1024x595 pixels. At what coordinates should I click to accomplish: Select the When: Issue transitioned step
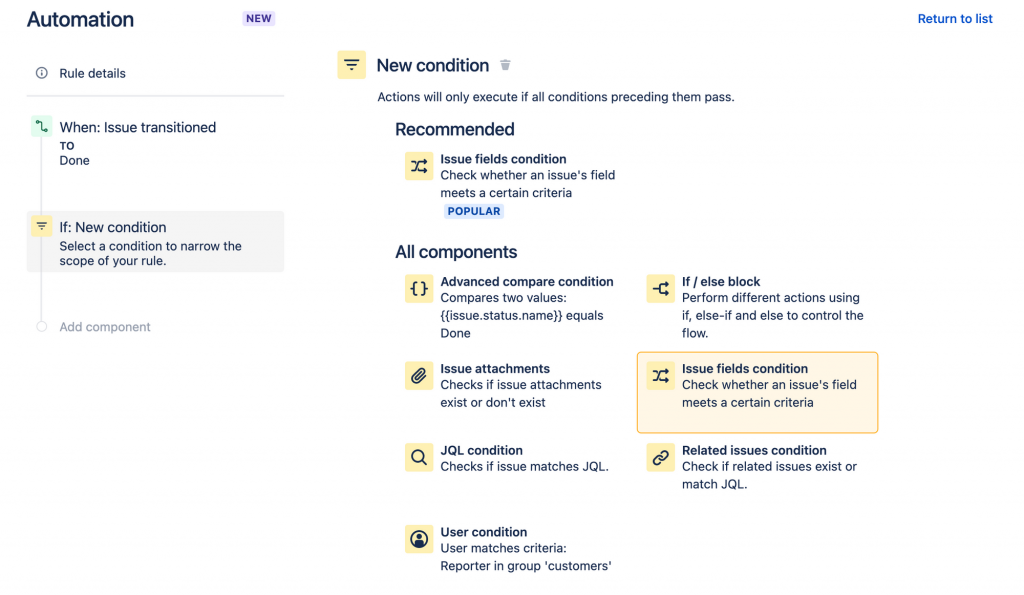[137, 128]
